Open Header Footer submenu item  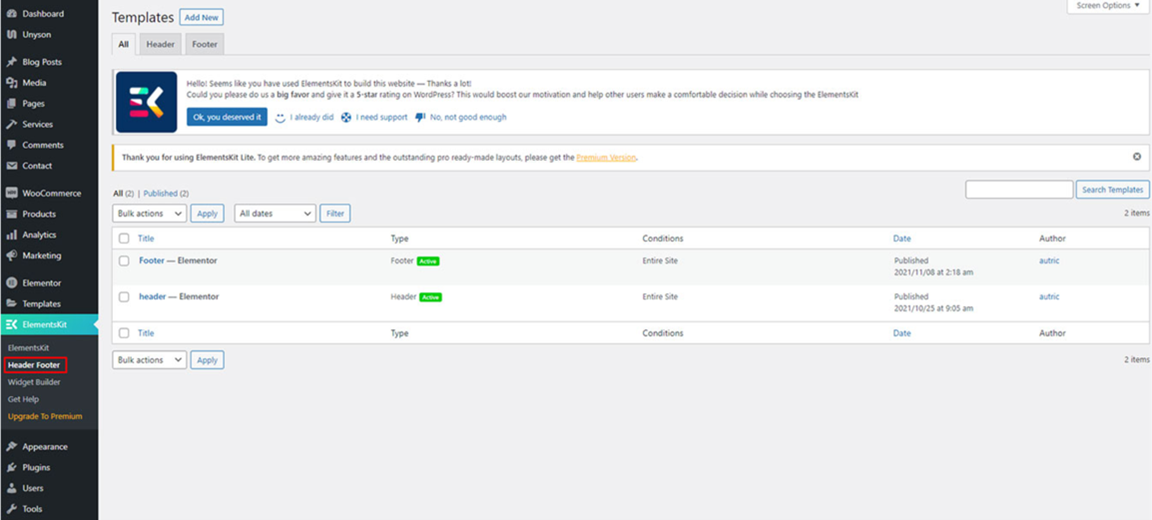coord(34,365)
